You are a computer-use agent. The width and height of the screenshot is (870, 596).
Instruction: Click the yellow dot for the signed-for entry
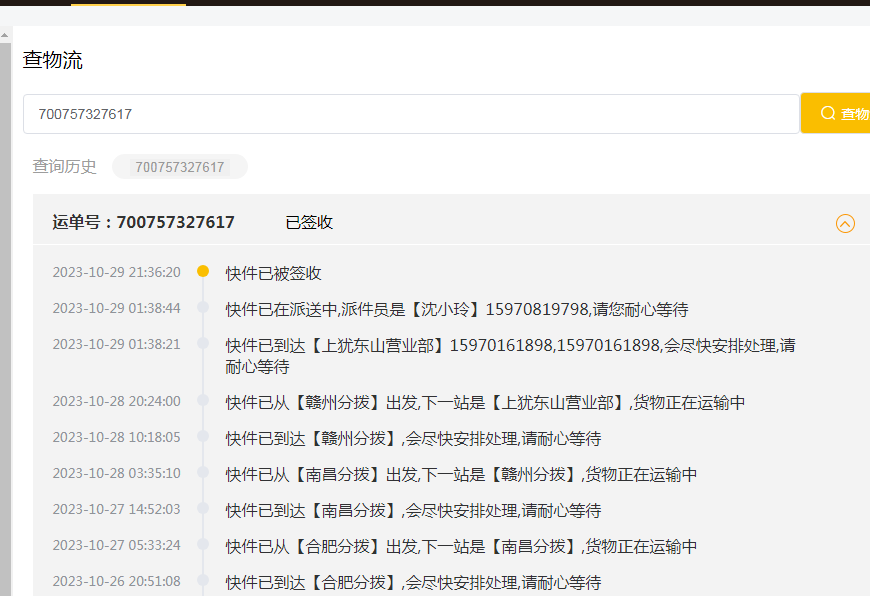point(203,271)
